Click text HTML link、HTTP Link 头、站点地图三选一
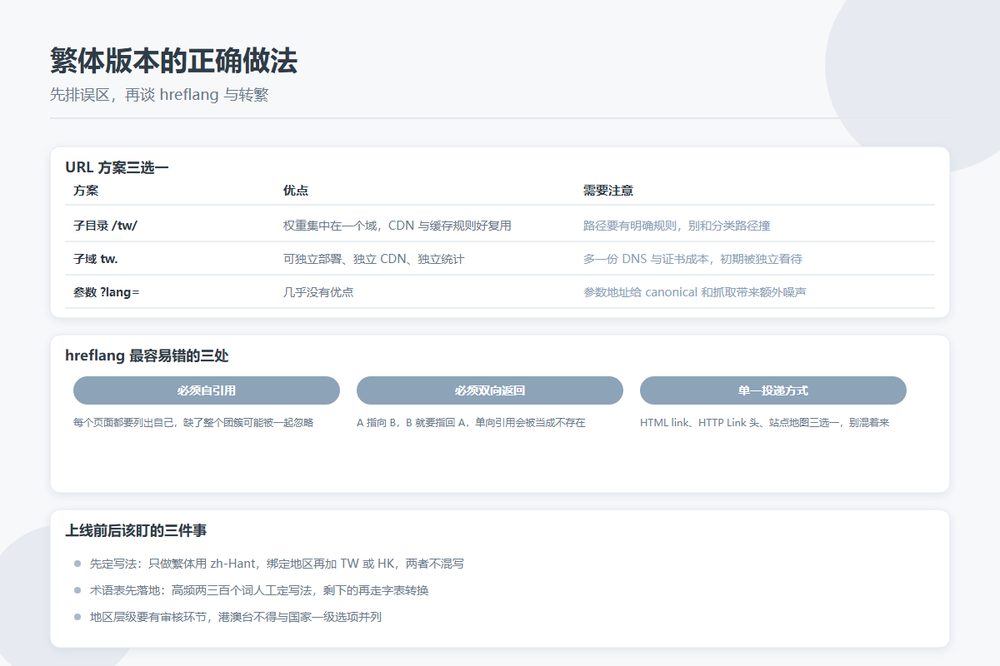The image size is (1000, 666). tap(739, 422)
